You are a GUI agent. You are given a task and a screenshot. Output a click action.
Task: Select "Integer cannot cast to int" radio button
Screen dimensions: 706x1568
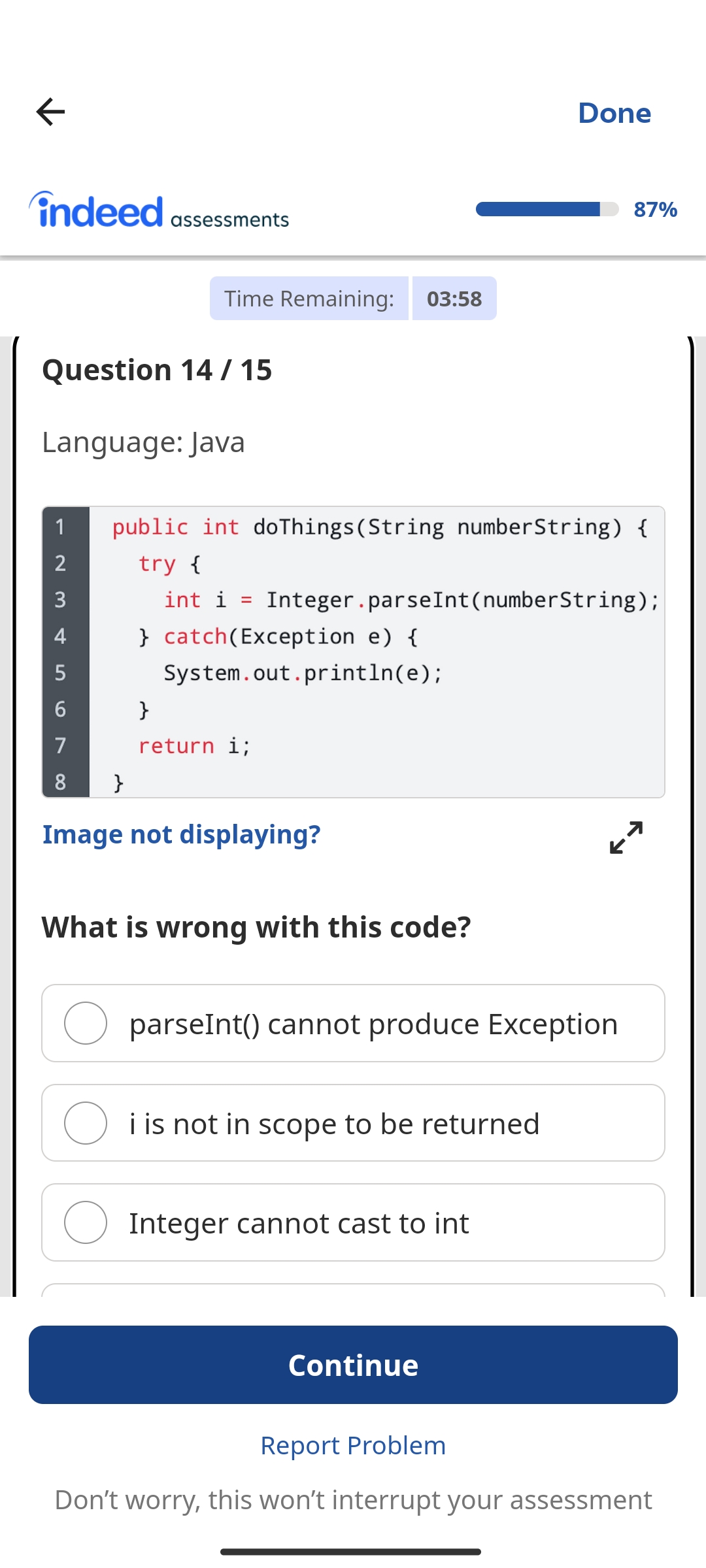point(86,1222)
